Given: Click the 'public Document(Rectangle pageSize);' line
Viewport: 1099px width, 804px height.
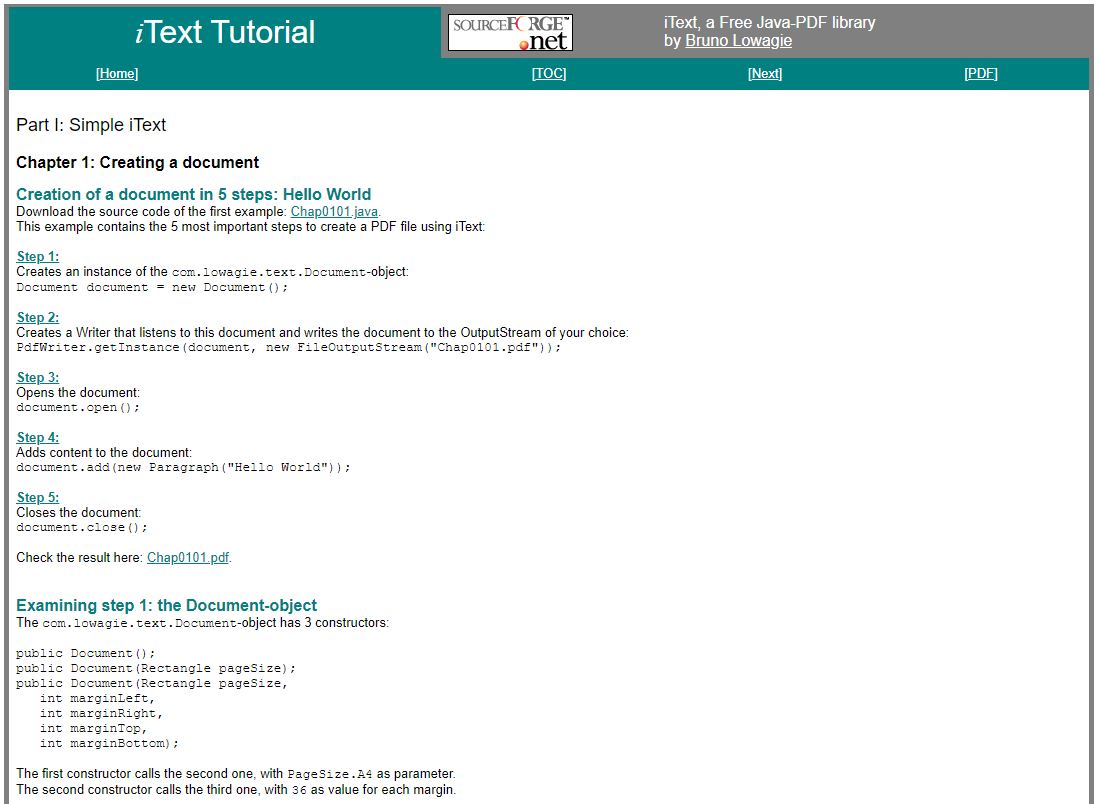Looking at the screenshot, I should click(x=156, y=669).
